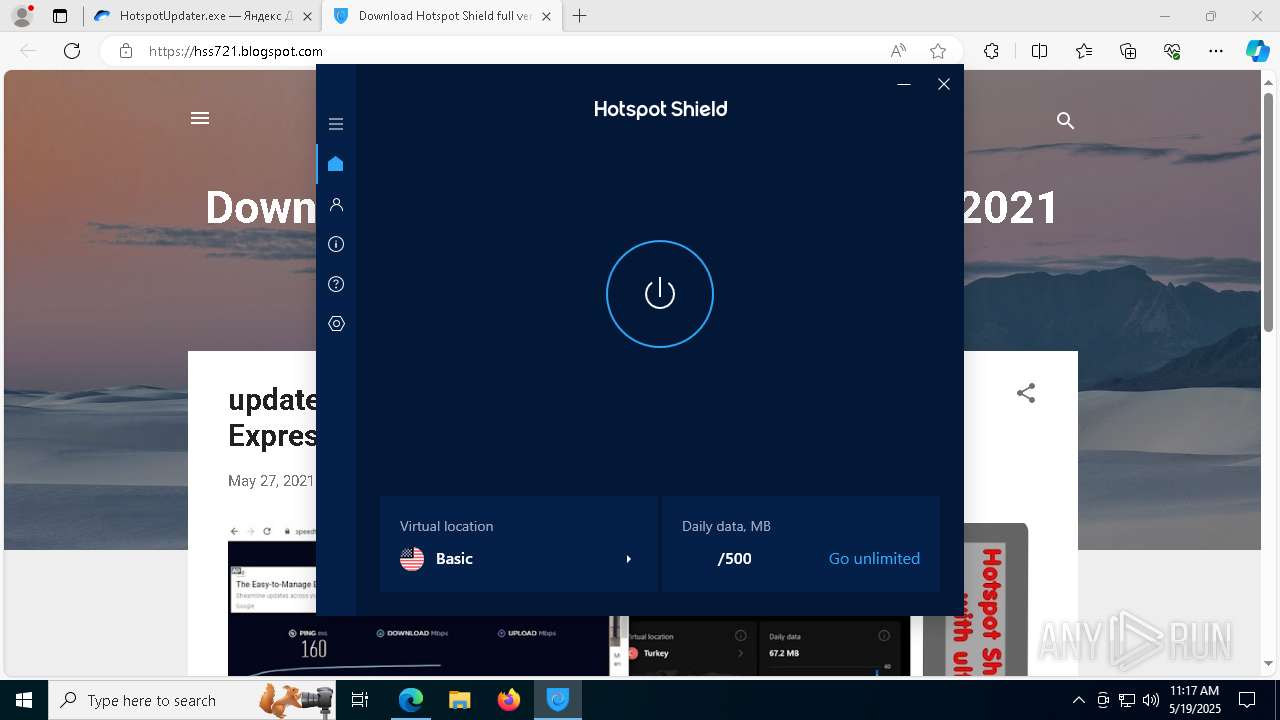Image resolution: width=1280 pixels, height=720 pixels.
Task: Click the Go unlimited link
Action: coord(874,559)
